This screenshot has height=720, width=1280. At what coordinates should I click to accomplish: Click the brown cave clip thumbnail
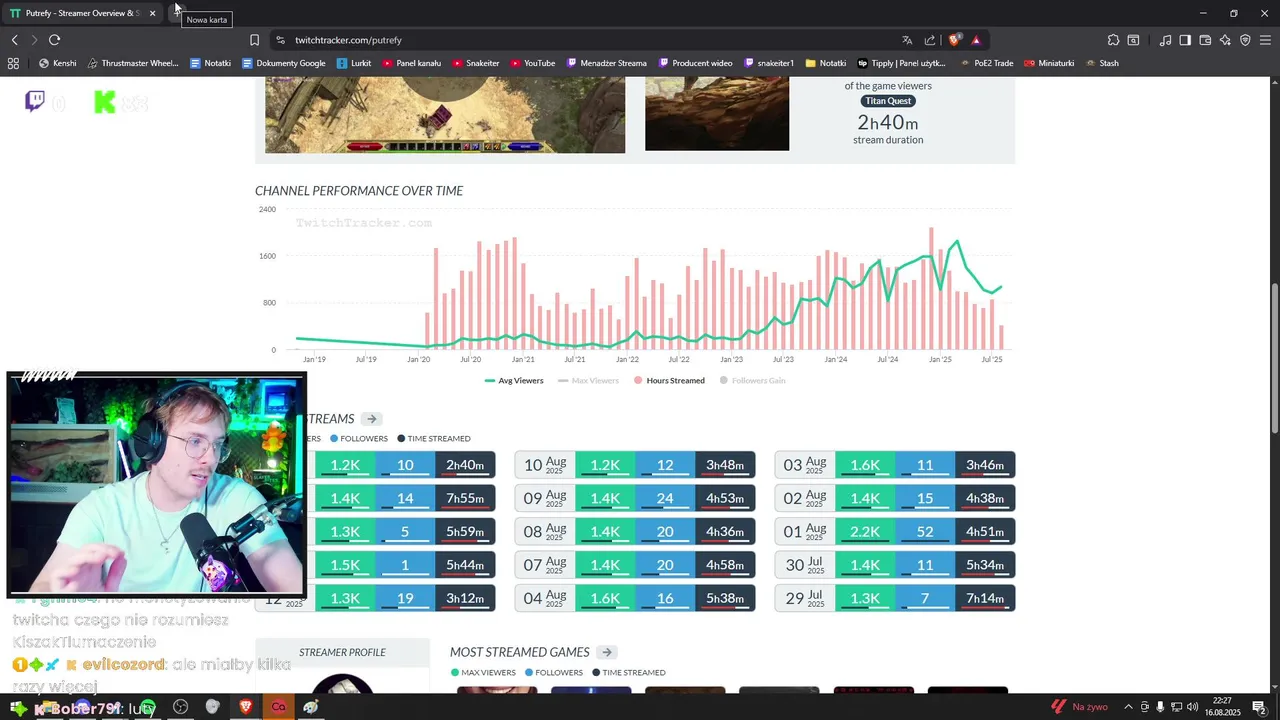pyautogui.click(x=717, y=114)
